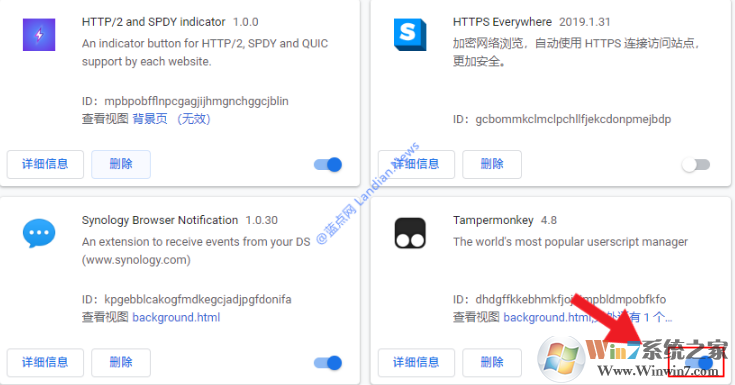Screen dimensions: 735x385
Task: Open 详细信息 for Synology Browser Notification
Action: 45,362
